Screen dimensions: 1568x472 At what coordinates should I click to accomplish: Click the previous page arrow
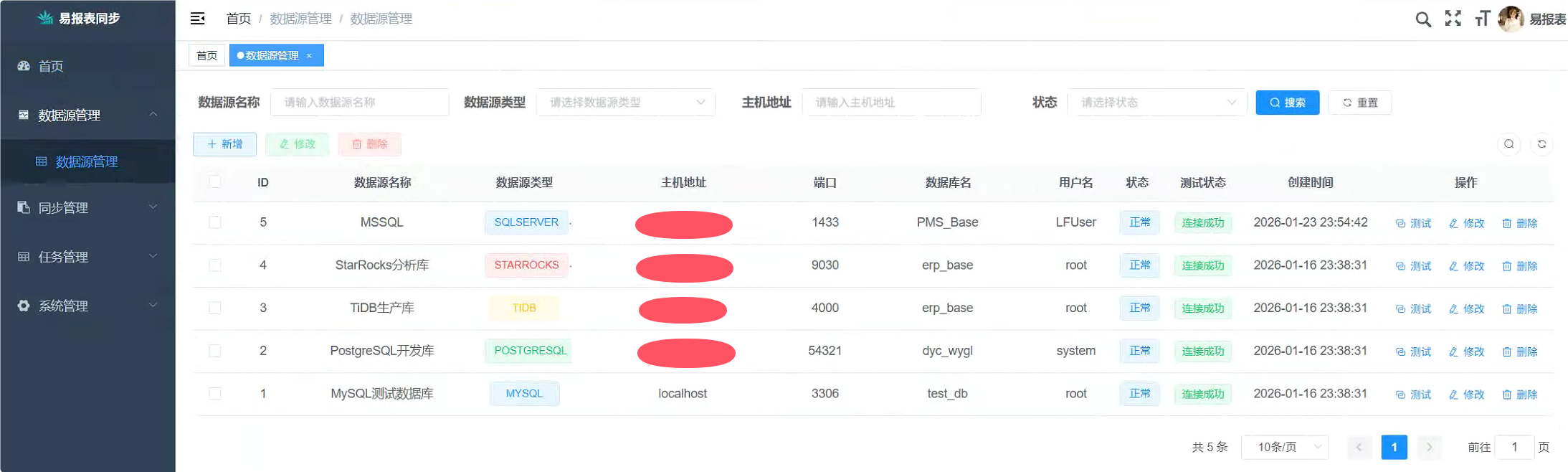(1359, 447)
